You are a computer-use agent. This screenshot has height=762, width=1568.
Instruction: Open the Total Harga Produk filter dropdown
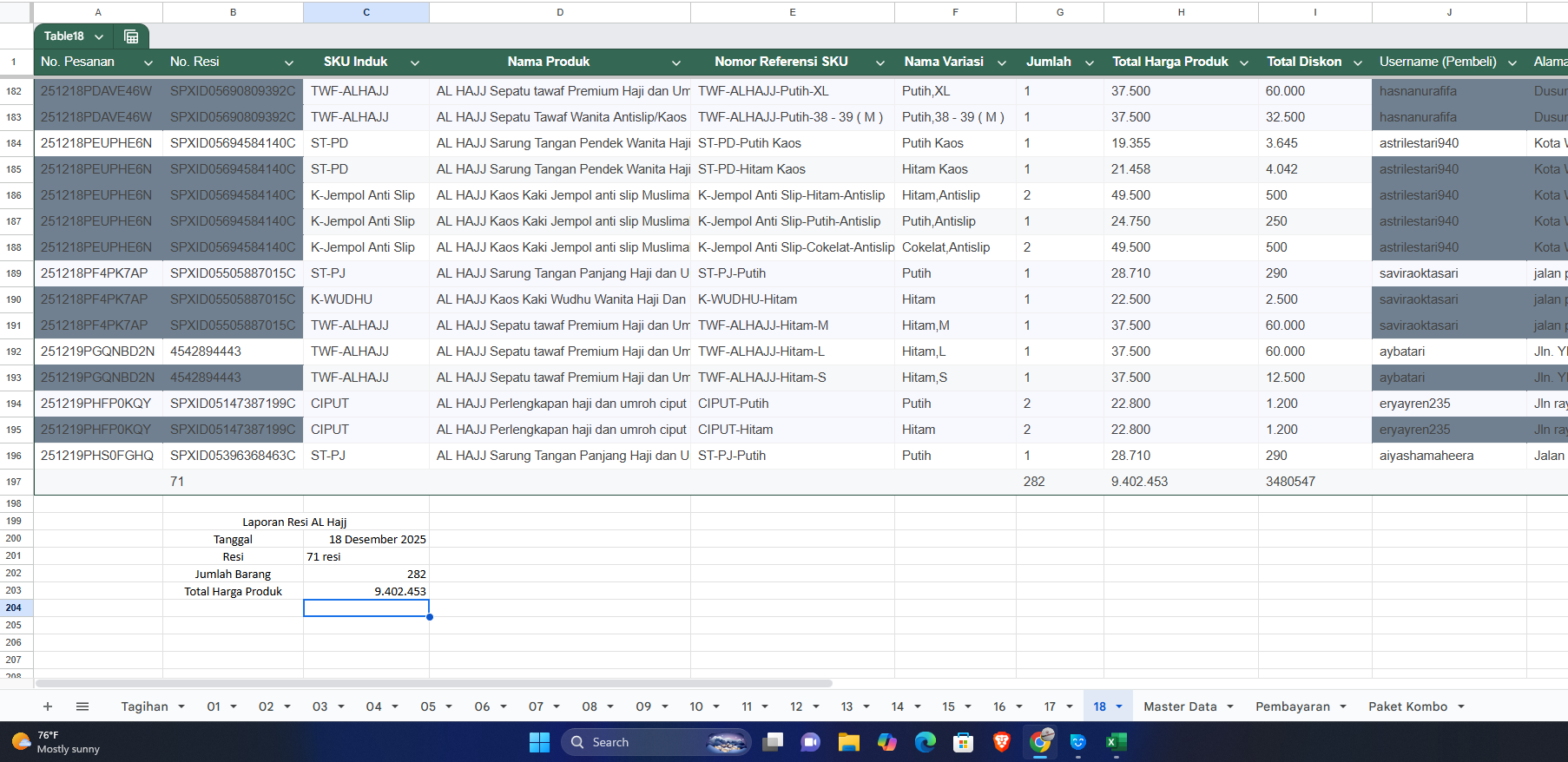[1244, 62]
